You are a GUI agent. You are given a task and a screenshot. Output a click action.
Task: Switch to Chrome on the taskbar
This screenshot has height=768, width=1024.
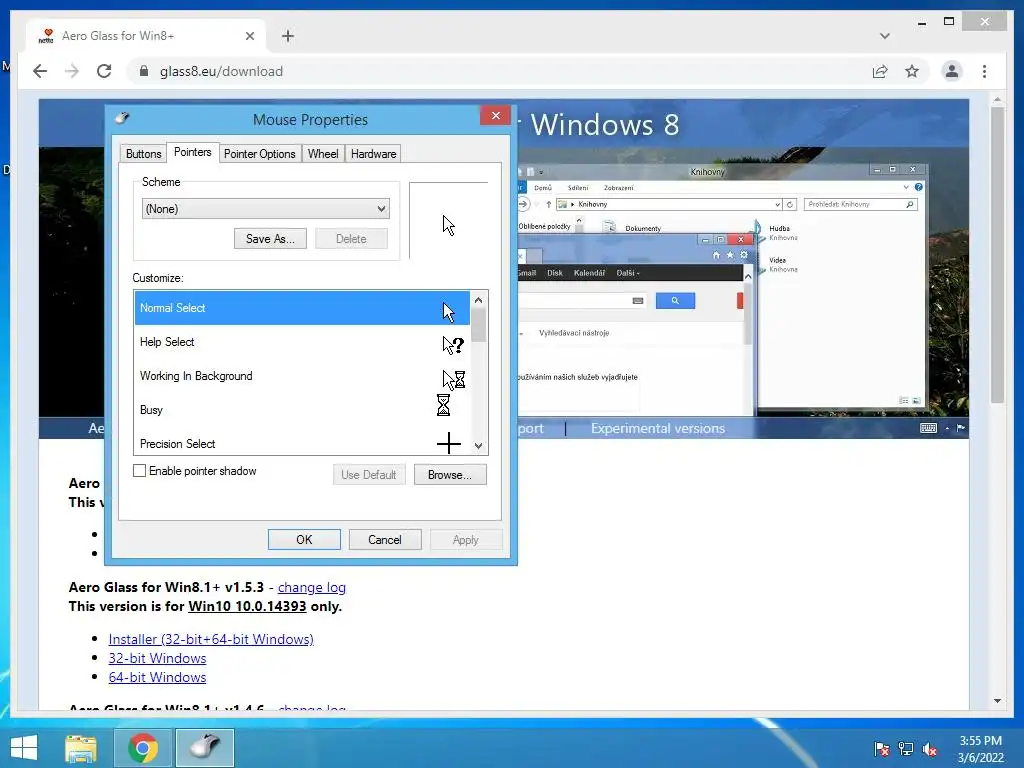tap(143, 748)
